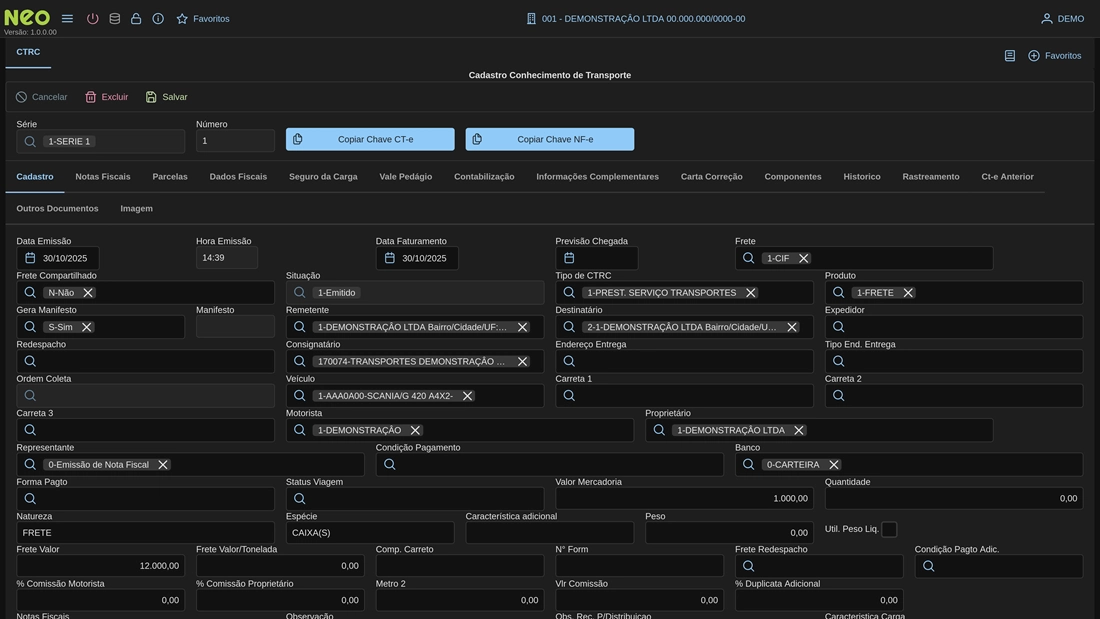Click the DEMO user profile icon
Image resolution: width=1100 pixels, height=619 pixels.
(1047, 19)
